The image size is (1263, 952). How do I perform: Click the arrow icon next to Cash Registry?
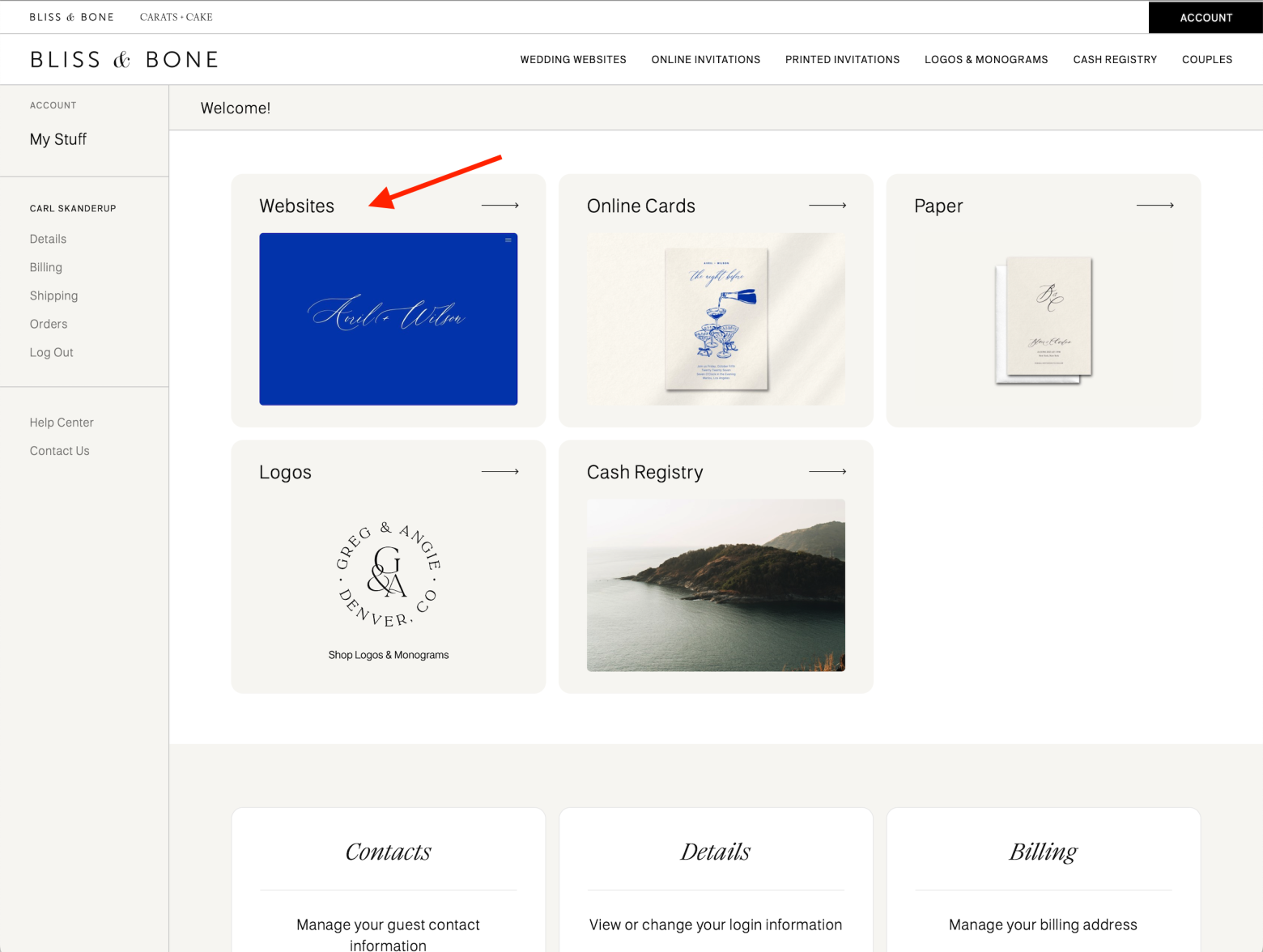point(827,471)
